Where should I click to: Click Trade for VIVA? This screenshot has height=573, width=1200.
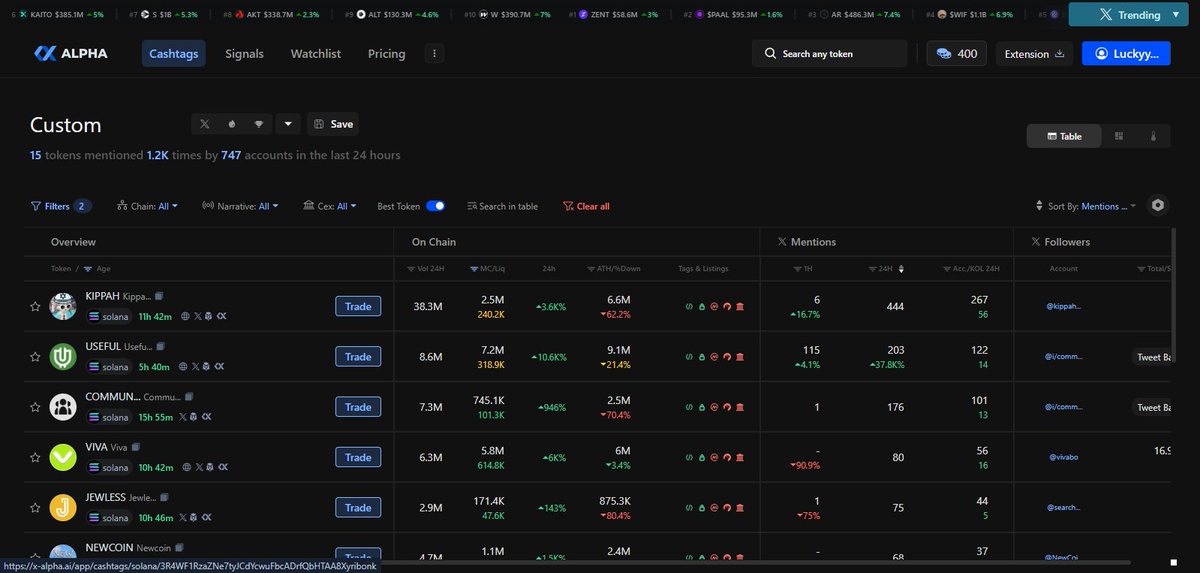coord(358,457)
